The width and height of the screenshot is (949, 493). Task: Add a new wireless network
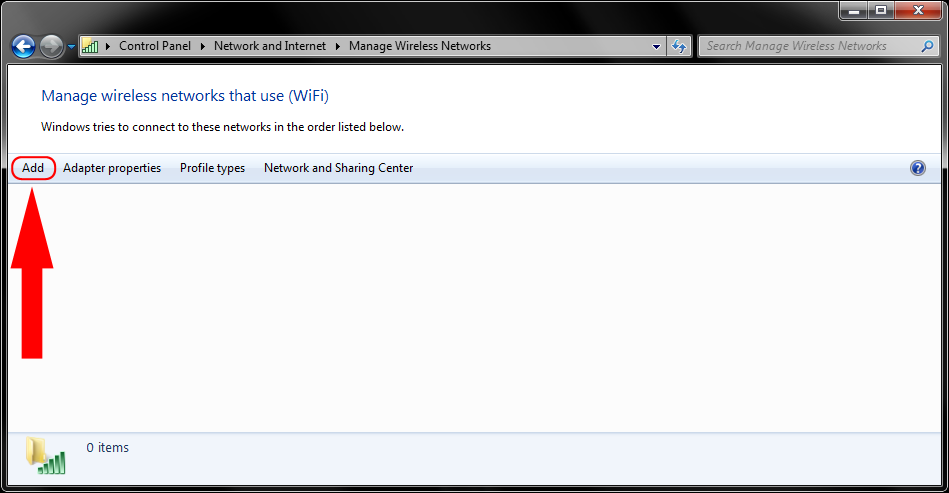[x=33, y=168]
